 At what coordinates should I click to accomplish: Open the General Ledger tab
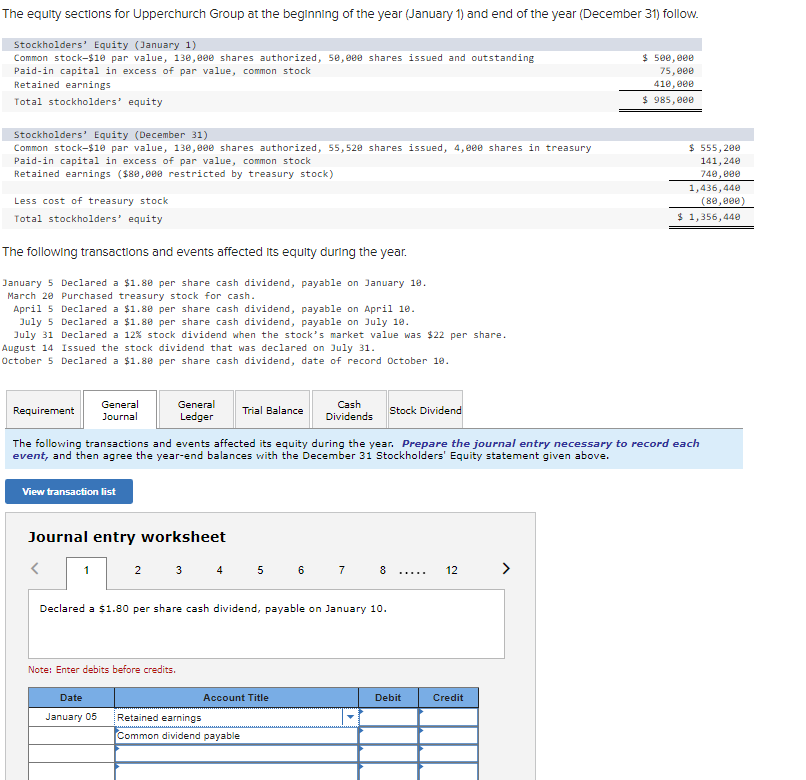[x=196, y=410]
